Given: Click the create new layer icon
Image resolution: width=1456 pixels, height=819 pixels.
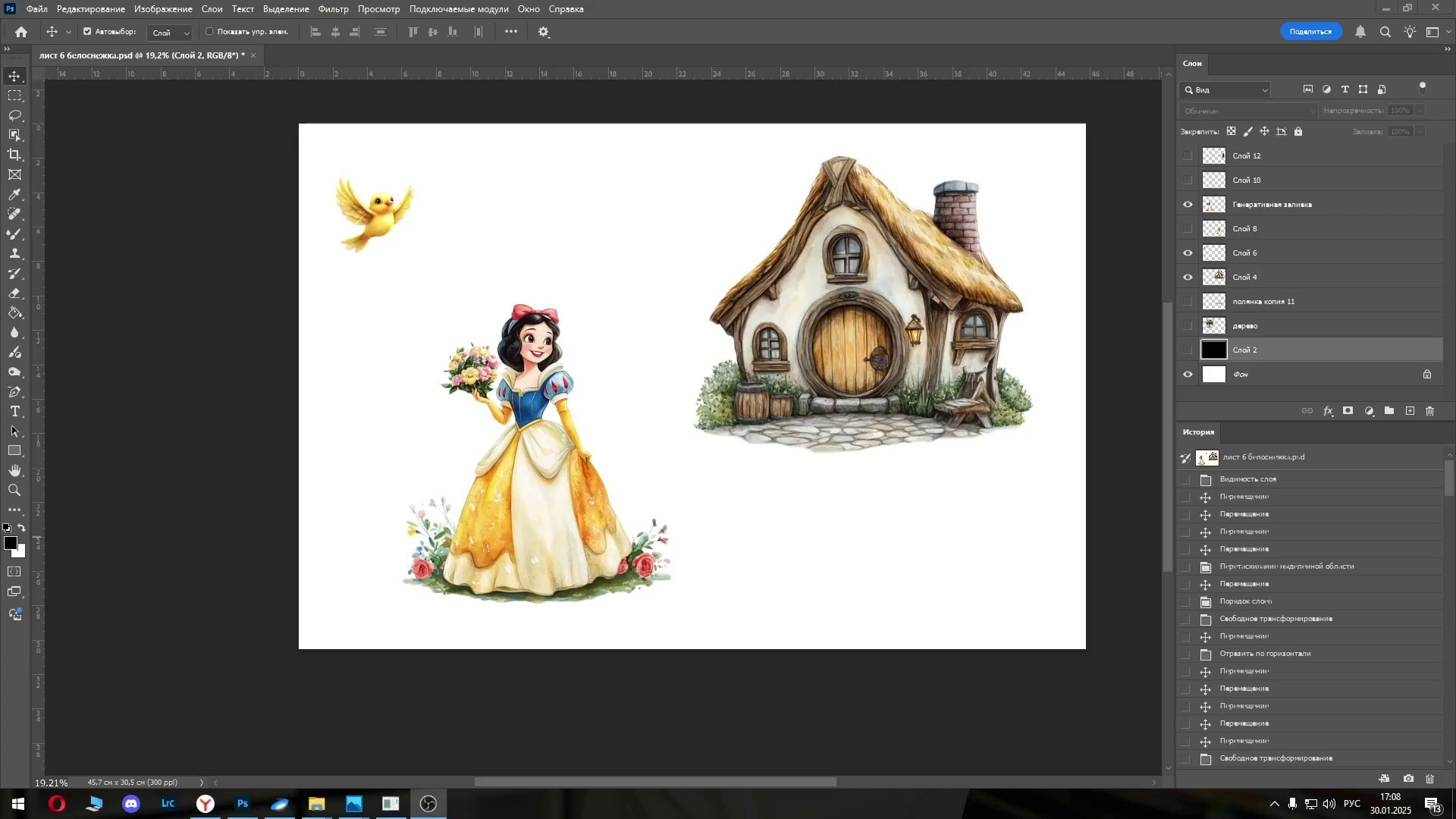Looking at the screenshot, I should coord(1410,411).
